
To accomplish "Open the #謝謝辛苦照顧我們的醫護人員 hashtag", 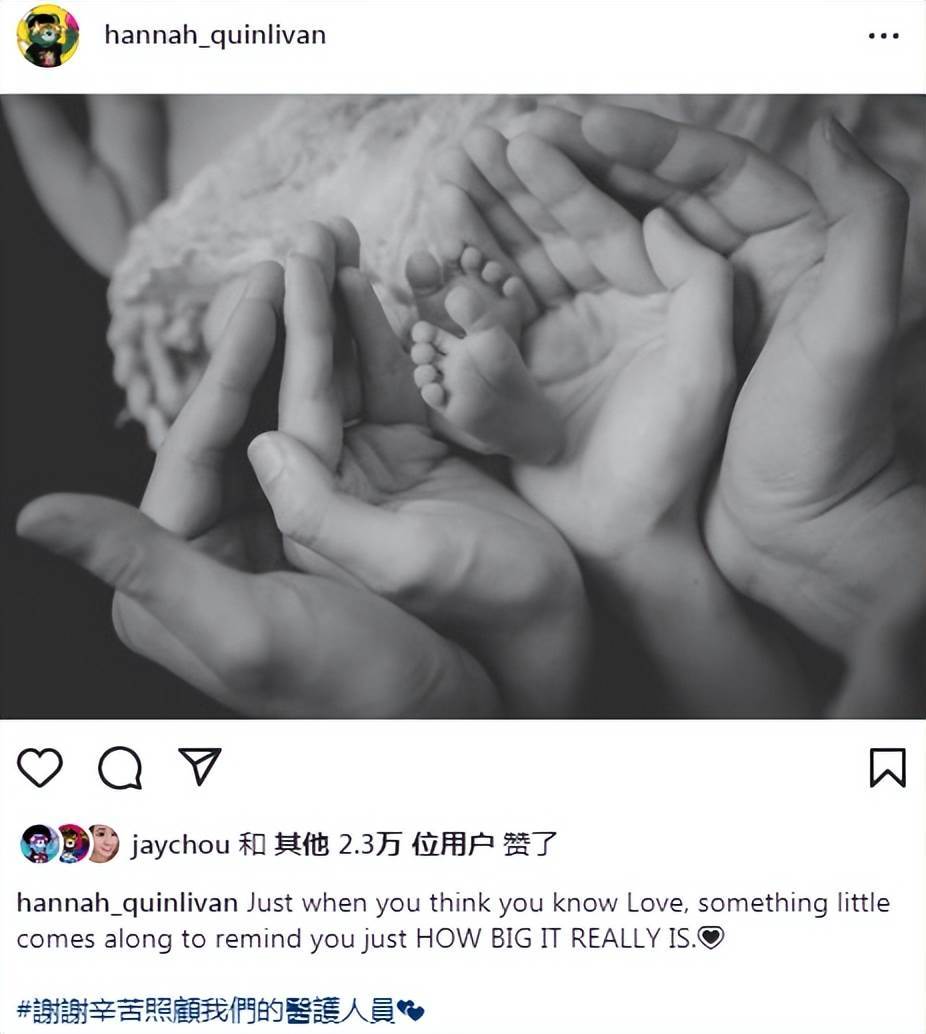I will [x=206, y=1010].
